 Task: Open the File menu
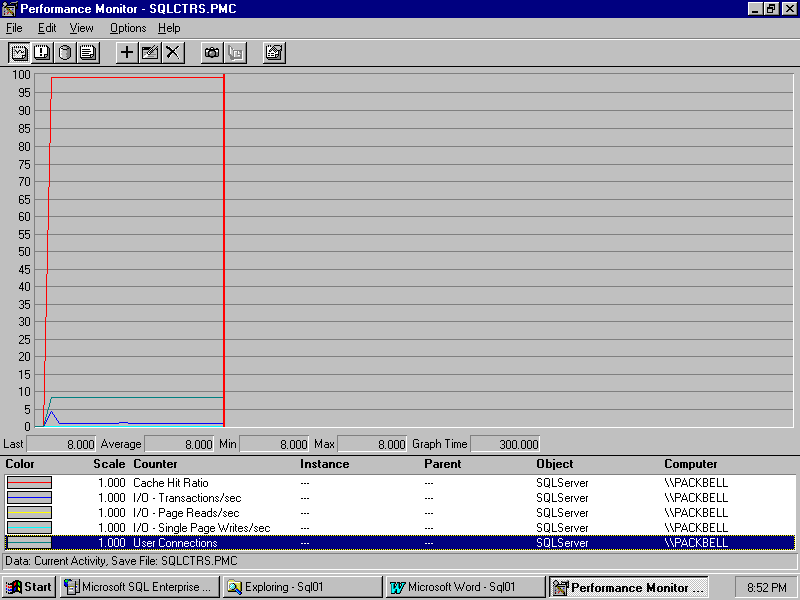tap(14, 28)
